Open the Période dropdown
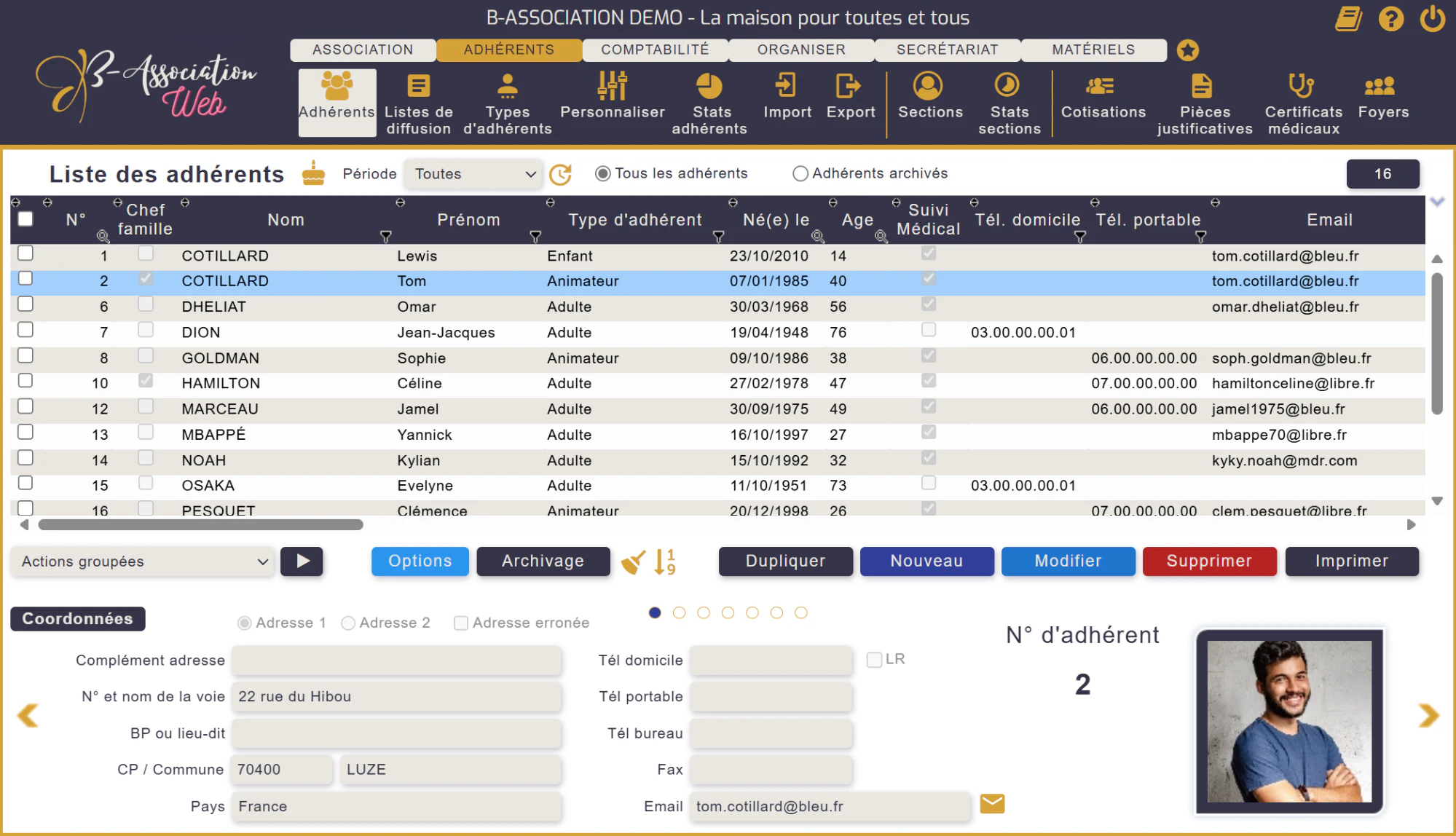This screenshot has height=836, width=1456. coord(473,174)
